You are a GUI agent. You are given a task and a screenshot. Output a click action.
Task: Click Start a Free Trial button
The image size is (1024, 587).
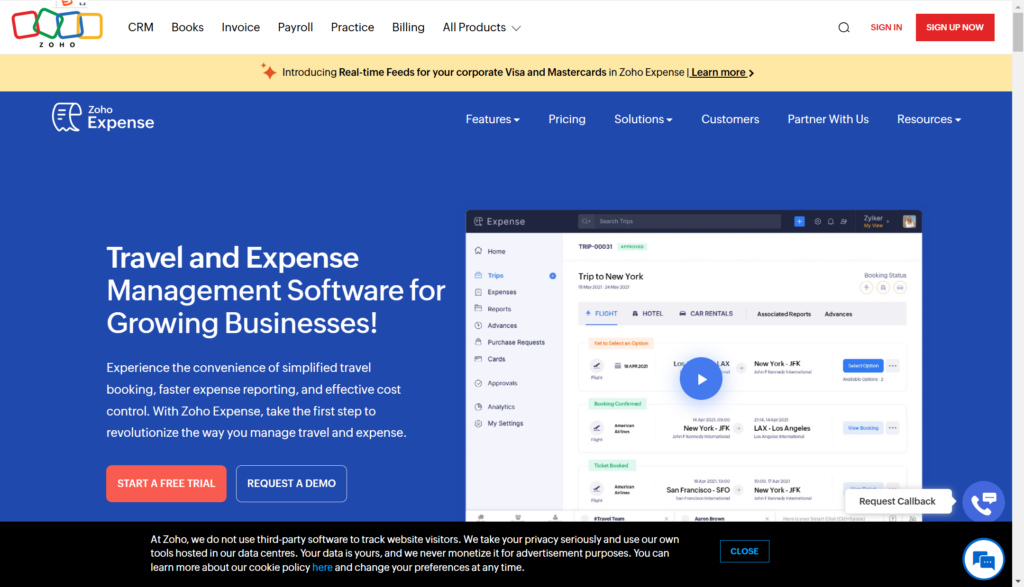(166, 483)
